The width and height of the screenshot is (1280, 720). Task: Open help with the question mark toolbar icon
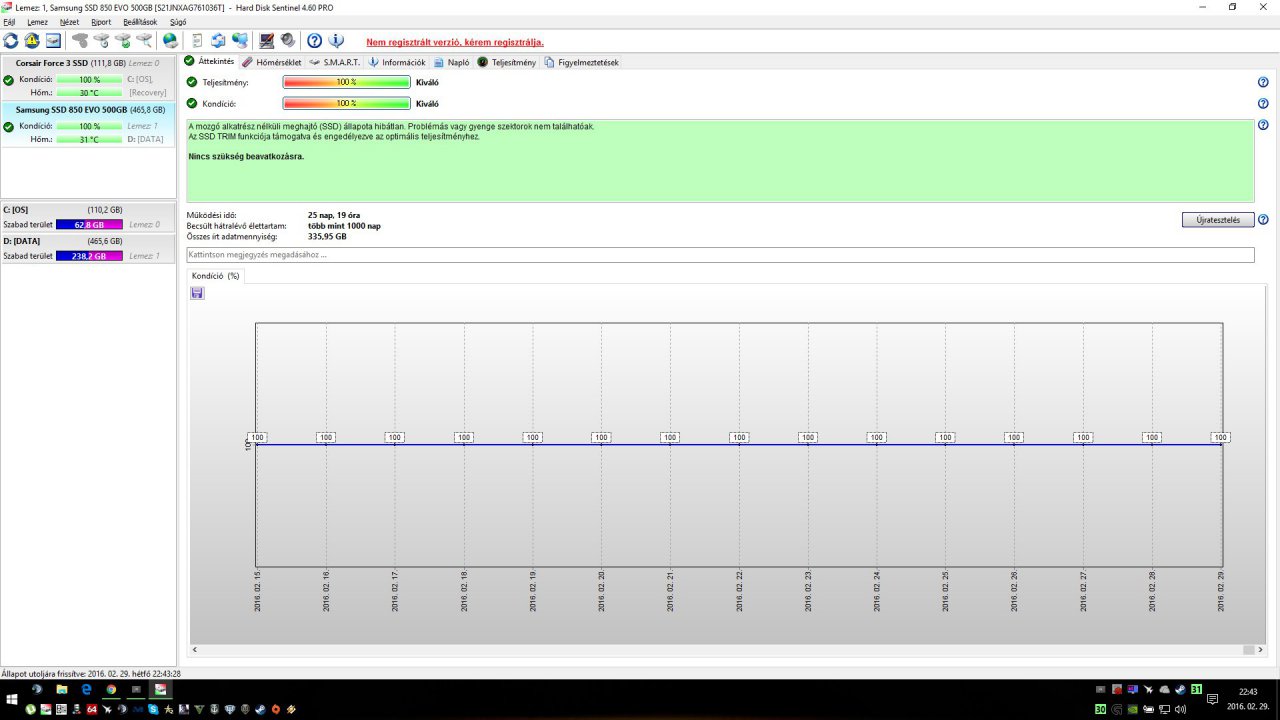pyautogui.click(x=314, y=41)
